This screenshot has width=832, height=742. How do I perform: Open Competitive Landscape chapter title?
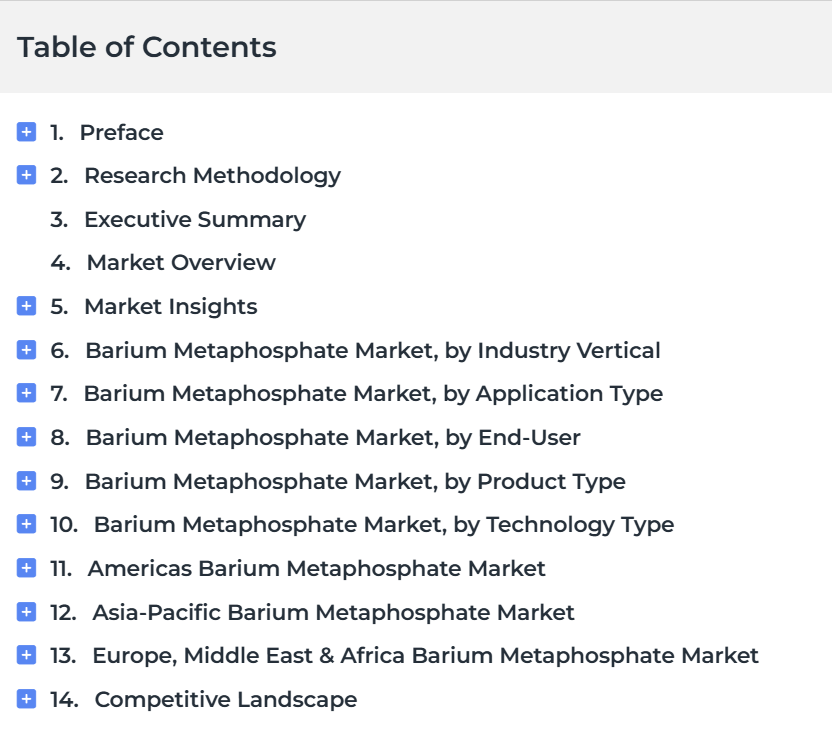pos(225,699)
